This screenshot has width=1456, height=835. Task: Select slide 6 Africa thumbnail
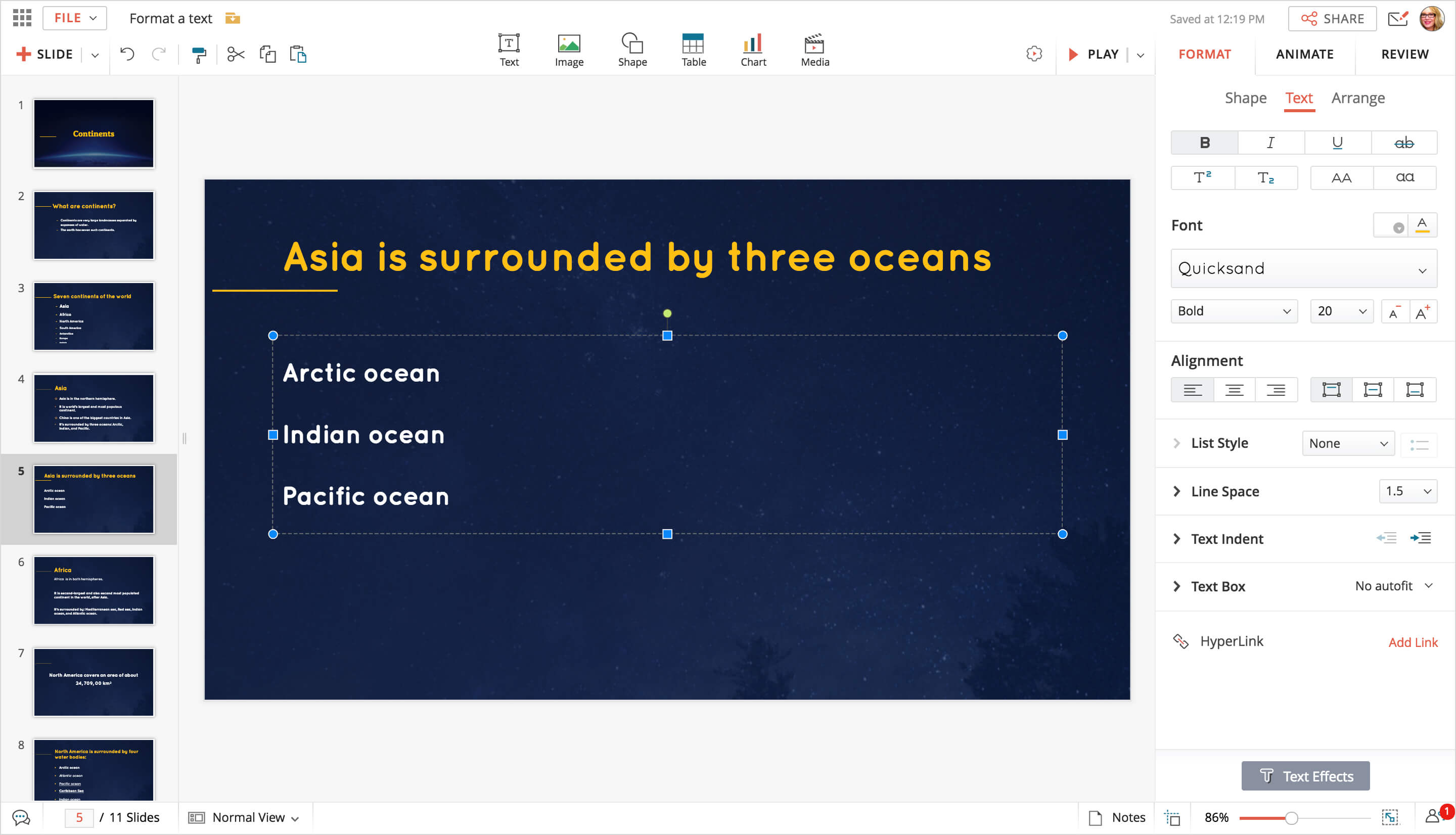pyautogui.click(x=94, y=590)
